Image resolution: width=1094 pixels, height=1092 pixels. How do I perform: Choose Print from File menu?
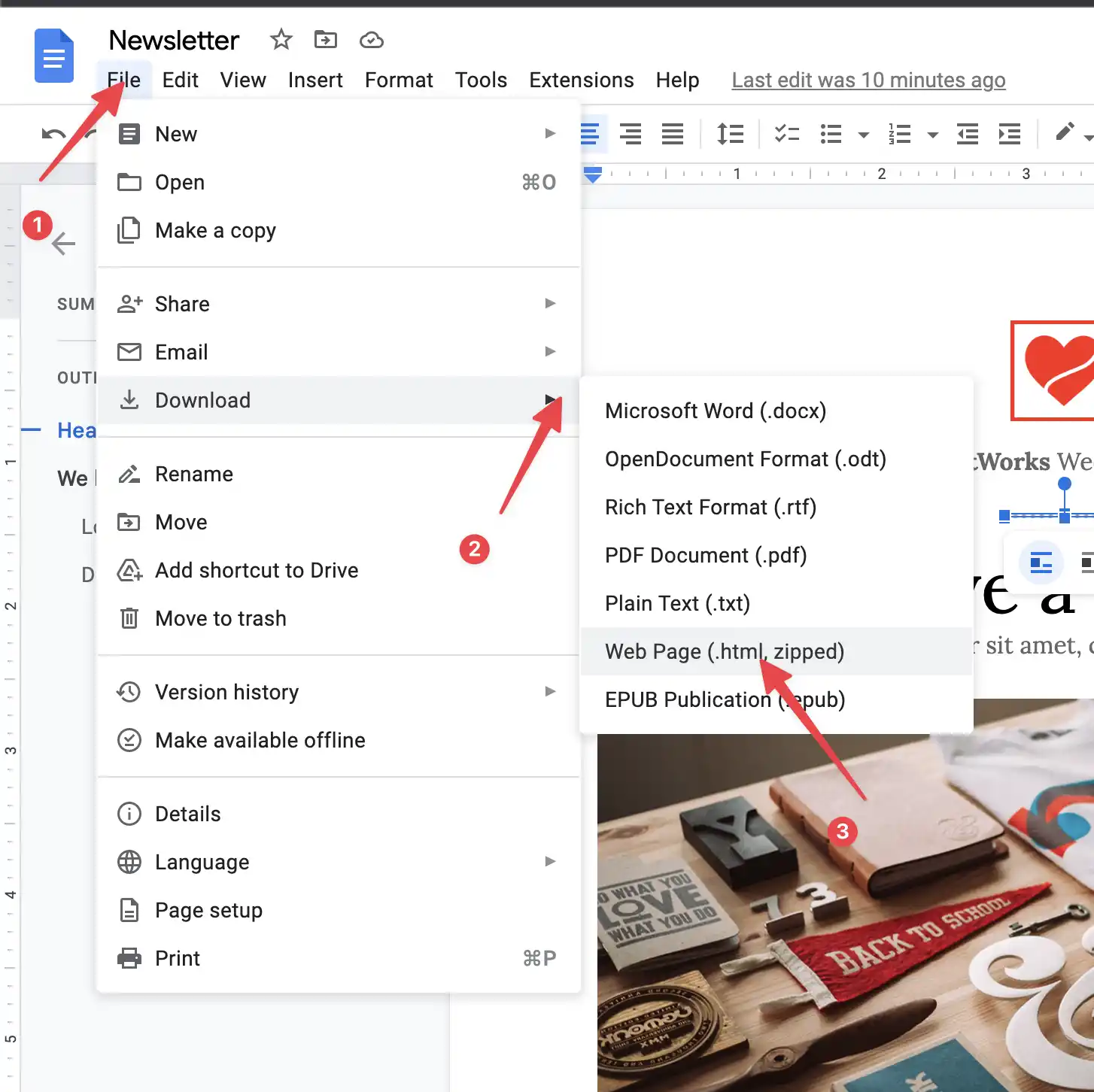(x=339, y=958)
